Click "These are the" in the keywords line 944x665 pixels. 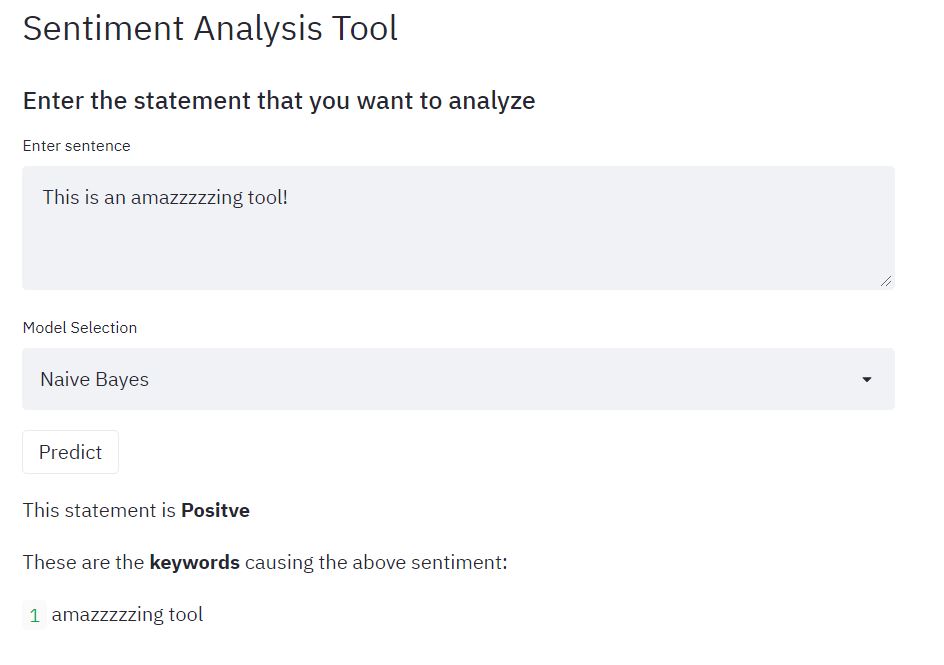tap(83, 562)
